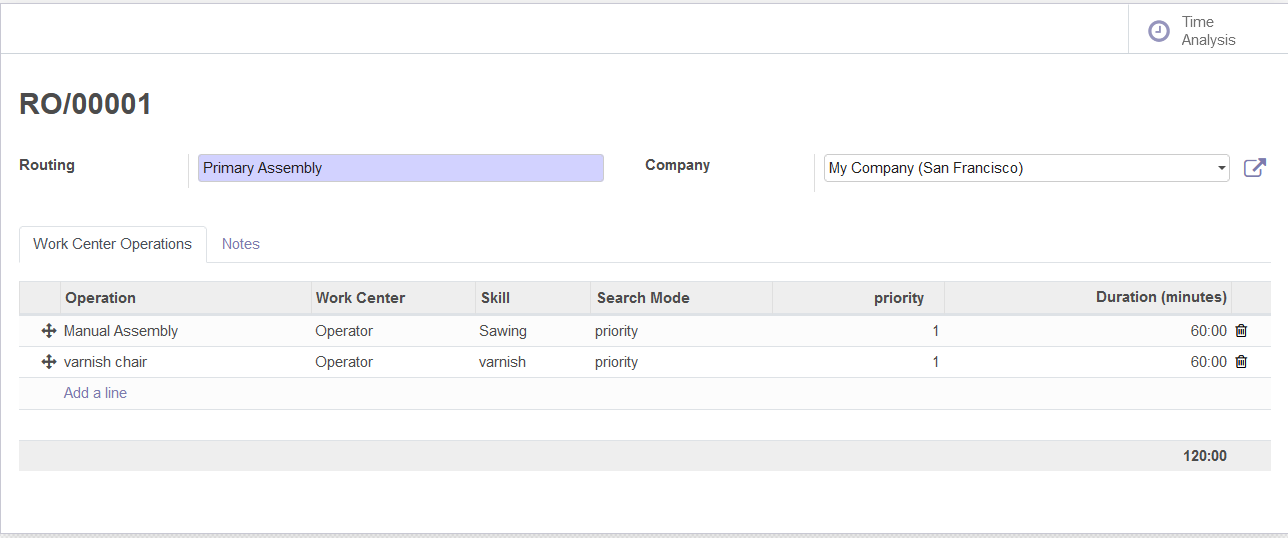Click priority value 1 in varnish chair row
This screenshot has width=1288, height=538.
pyautogui.click(x=935, y=362)
